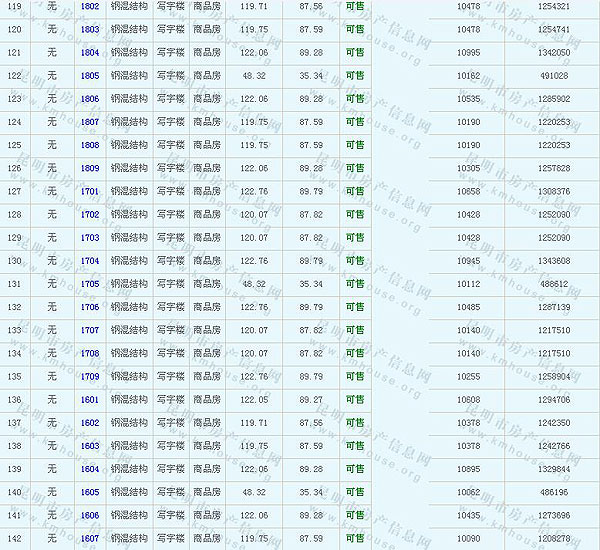
Task: Select the total price cell 1343608
Action: pos(553,261)
